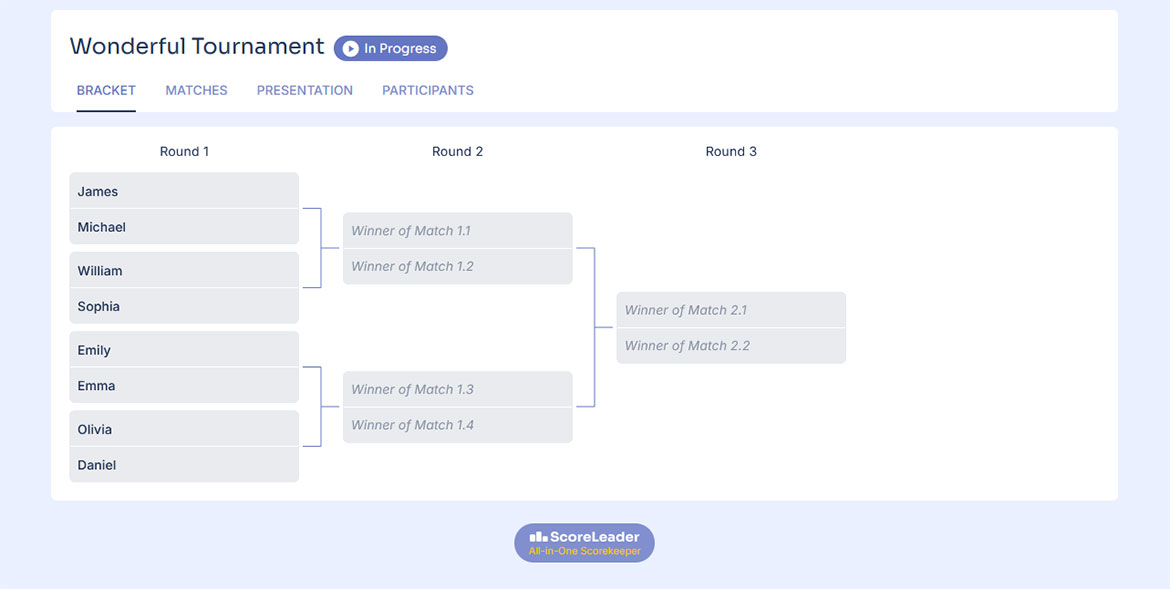Screen dimensions: 1170x589
Task: Click Emma's bracket slot
Action: [184, 386]
